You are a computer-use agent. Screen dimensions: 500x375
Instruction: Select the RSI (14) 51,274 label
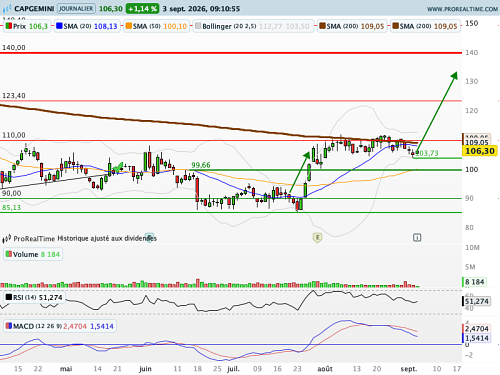[34, 297]
